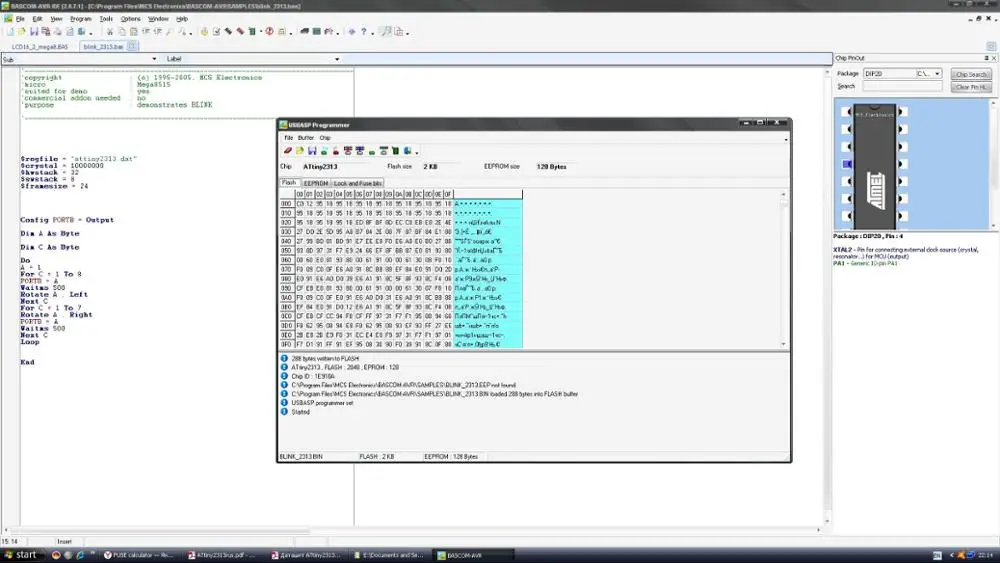1000x563 pixels.
Task: Open FUSE calculator window from taskbar
Action: (139, 555)
